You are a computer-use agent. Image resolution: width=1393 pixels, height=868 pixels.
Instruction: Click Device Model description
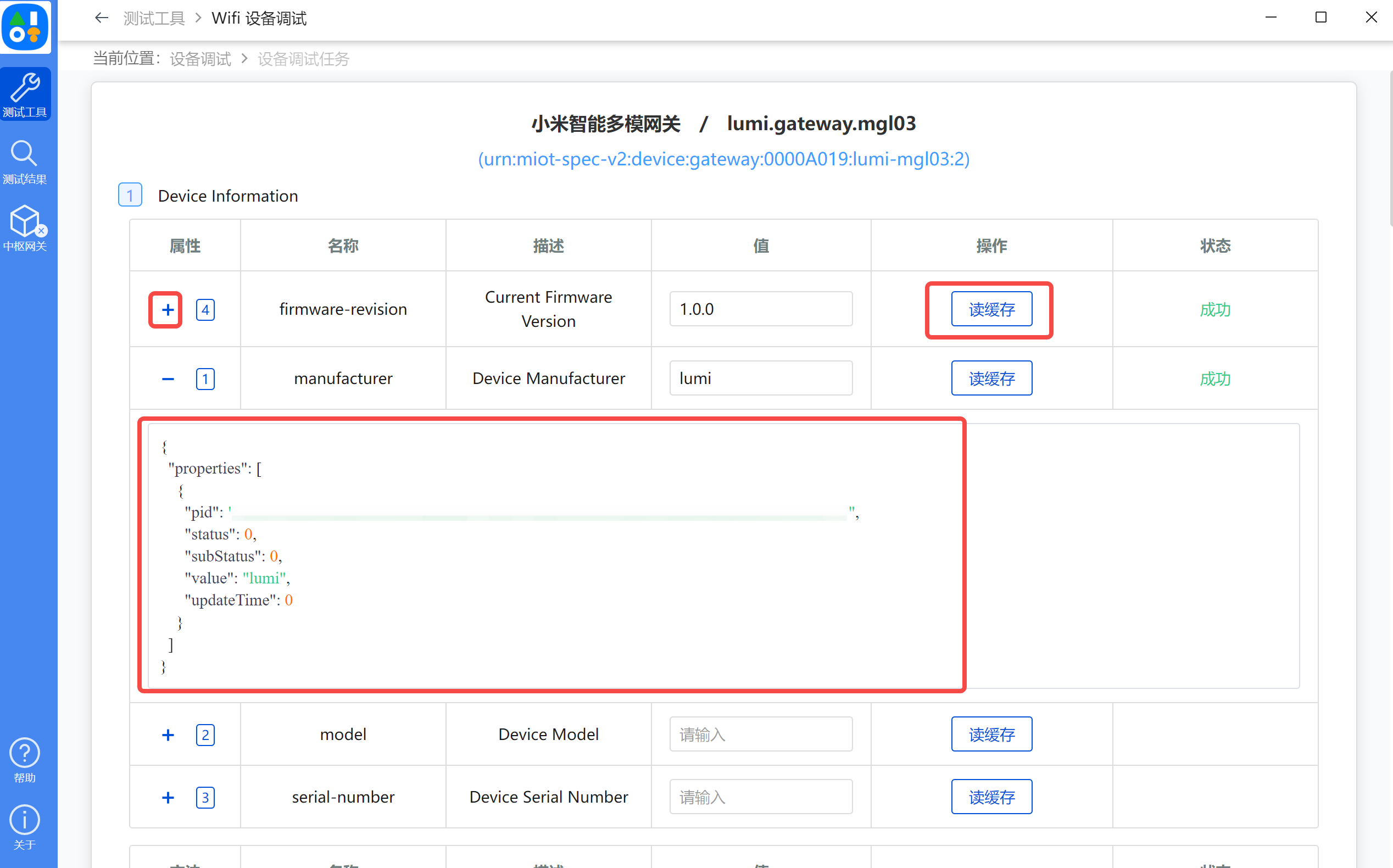548,735
